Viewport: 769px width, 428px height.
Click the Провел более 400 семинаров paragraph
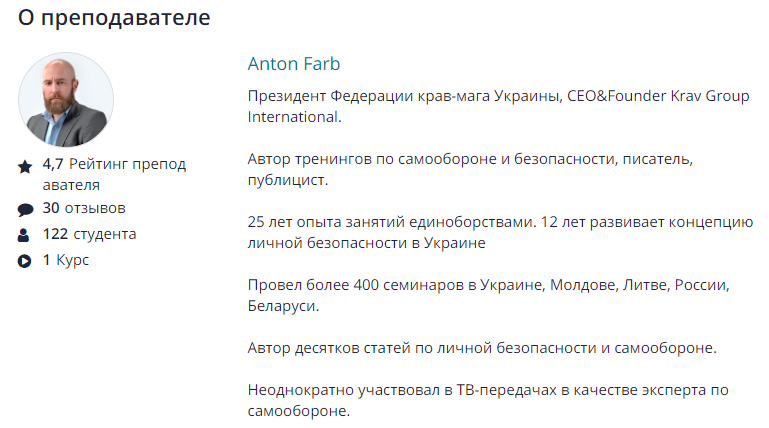coord(488,295)
